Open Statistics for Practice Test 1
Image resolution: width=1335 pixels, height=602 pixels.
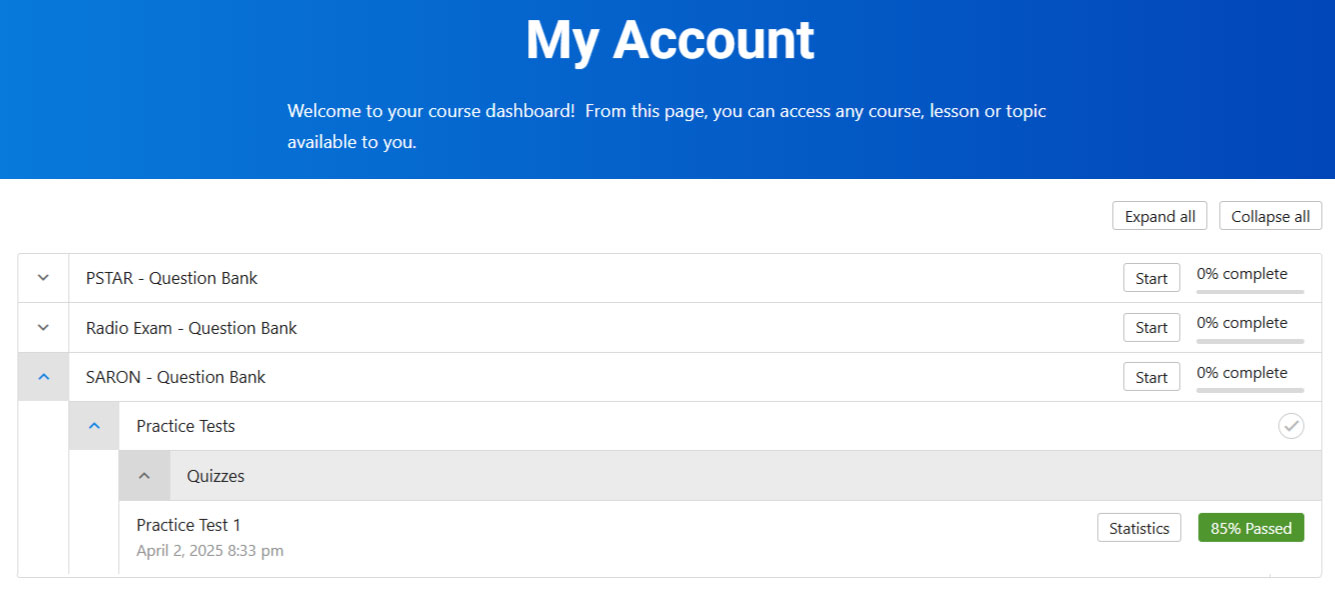(1138, 528)
